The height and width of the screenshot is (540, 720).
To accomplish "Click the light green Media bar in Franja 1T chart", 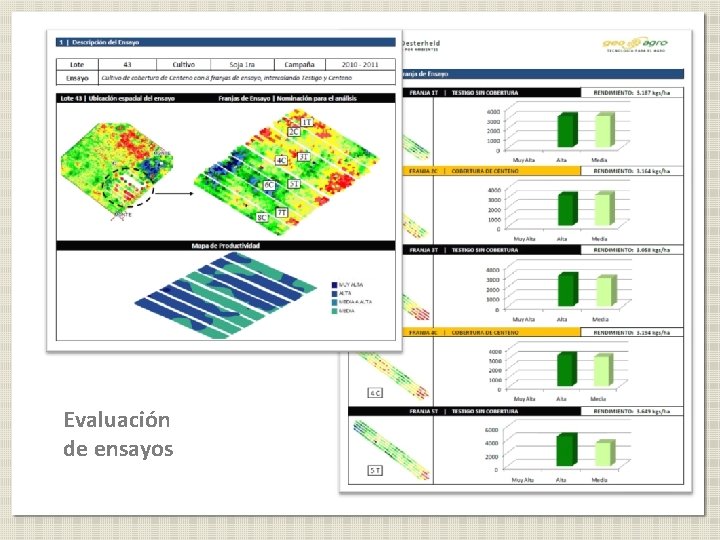I will click(x=605, y=130).
